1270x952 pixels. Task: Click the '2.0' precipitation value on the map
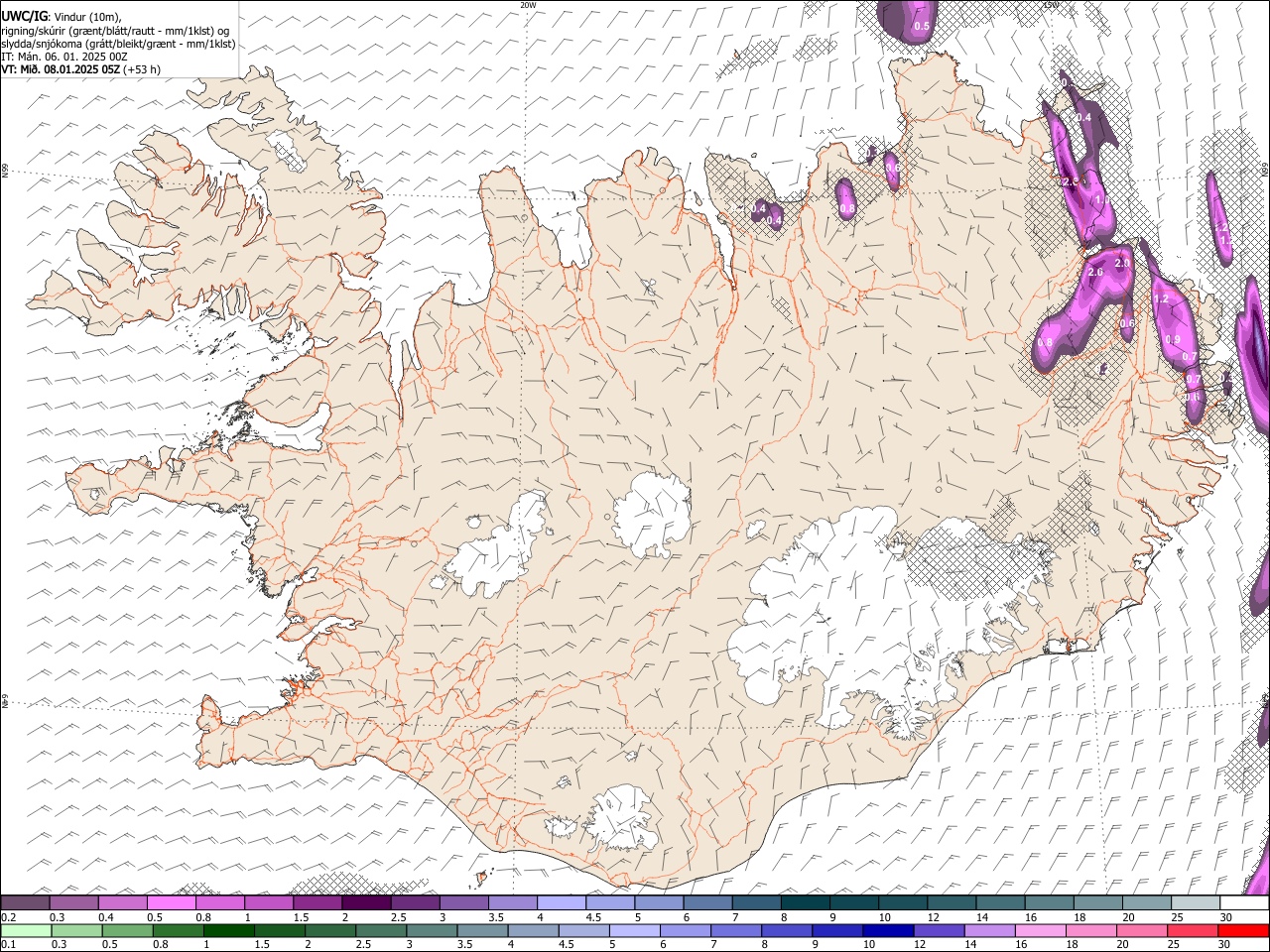[1122, 263]
